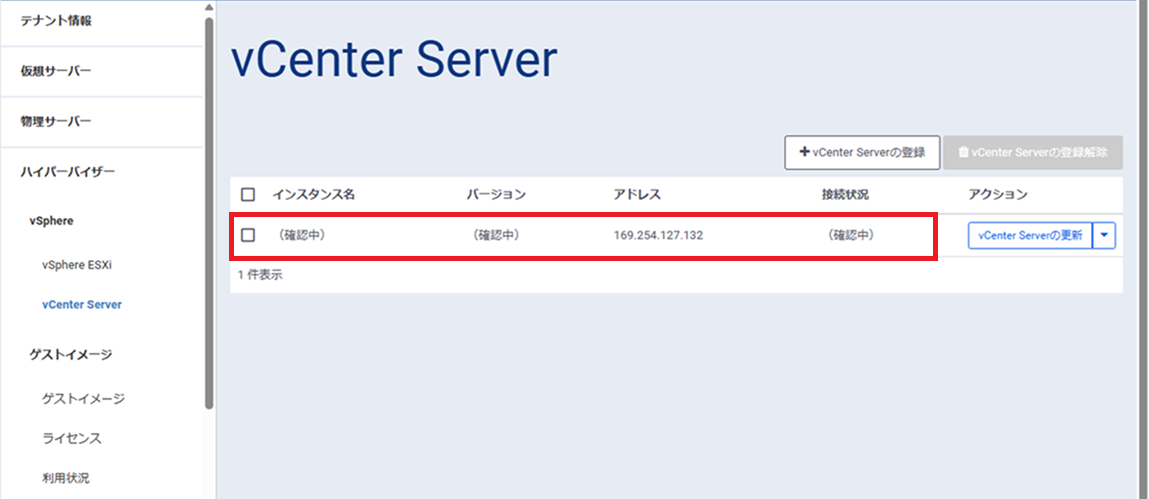Image resolution: width=1149 pixels, height=499 pixels.
Task: Select vCenter Server sidebar item
Action: pyautogui.click(x=82, y=304)
